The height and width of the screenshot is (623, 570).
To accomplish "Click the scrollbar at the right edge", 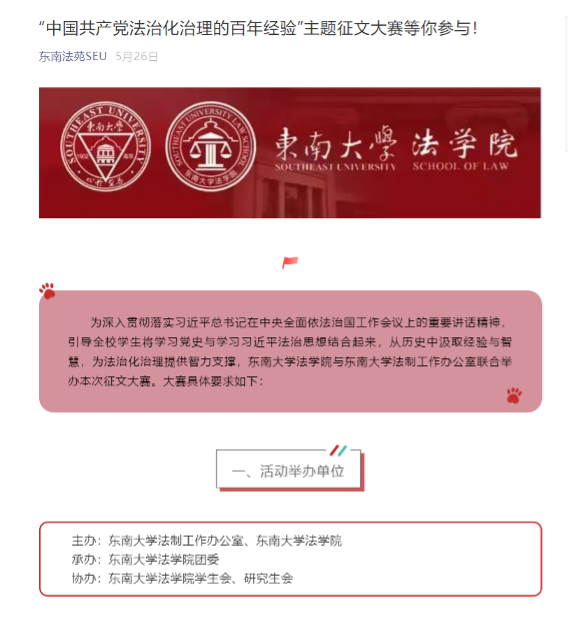I will click(567, 83).
